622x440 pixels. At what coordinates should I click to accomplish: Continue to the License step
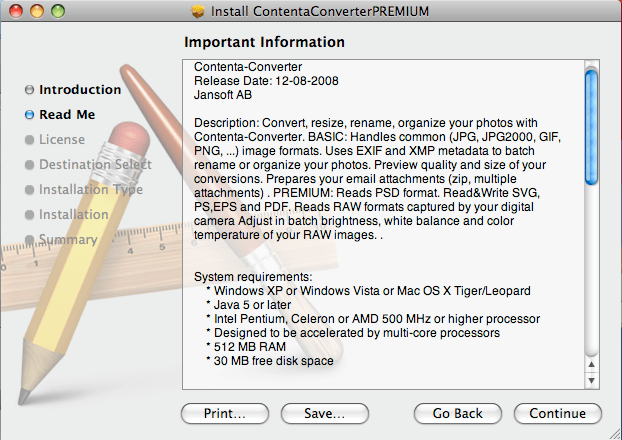pos(558,413)
